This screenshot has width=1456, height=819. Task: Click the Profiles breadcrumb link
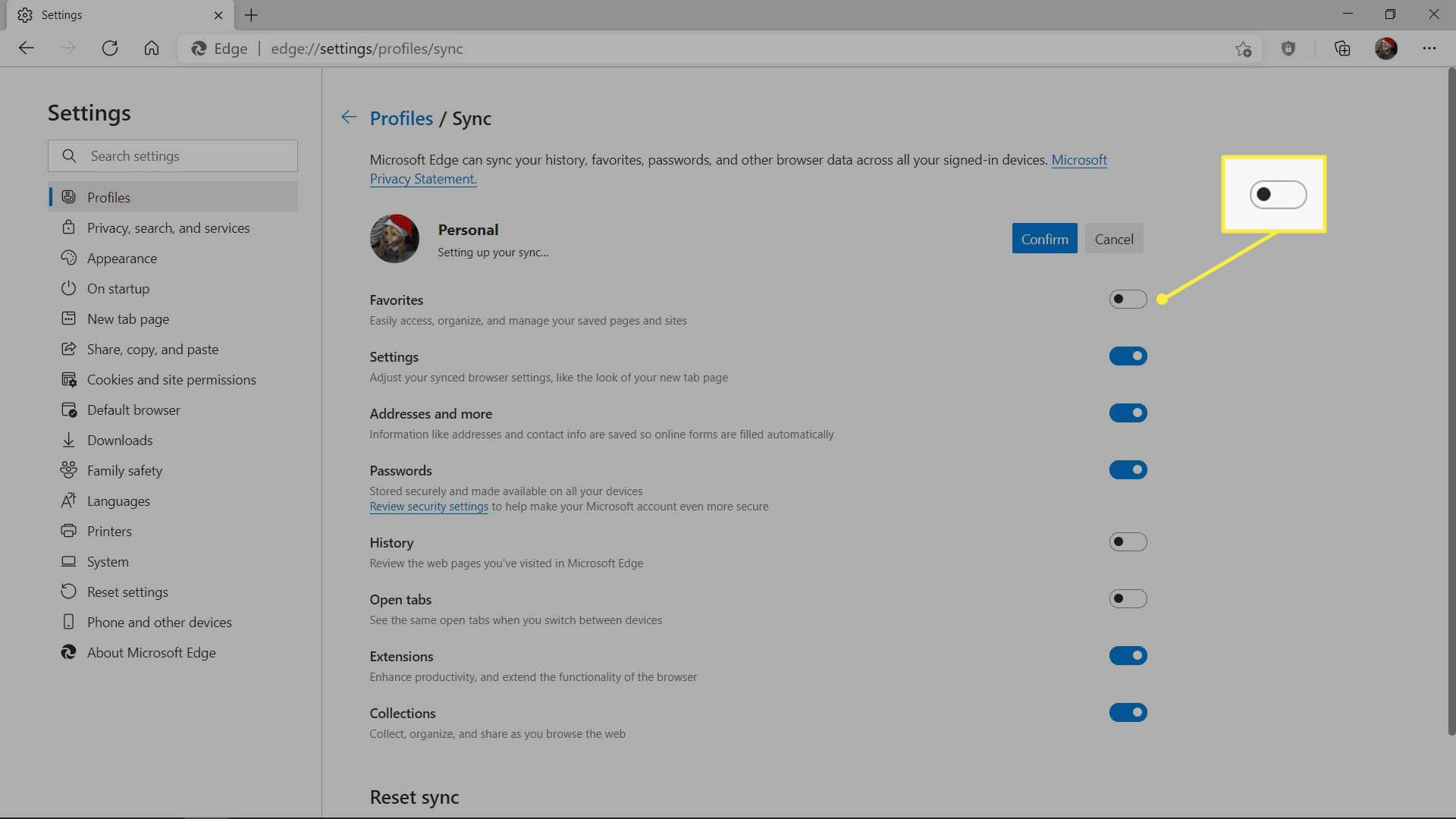401,117
